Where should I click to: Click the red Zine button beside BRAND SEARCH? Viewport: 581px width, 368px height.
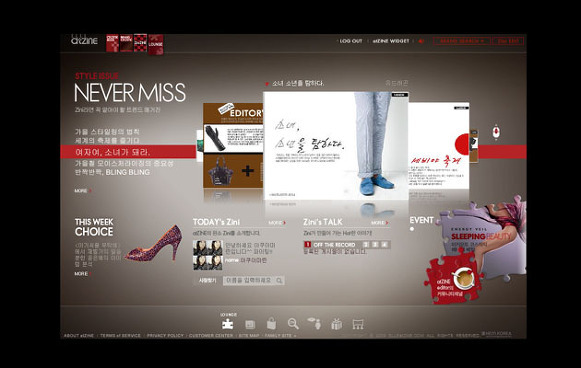click(508, 41)
